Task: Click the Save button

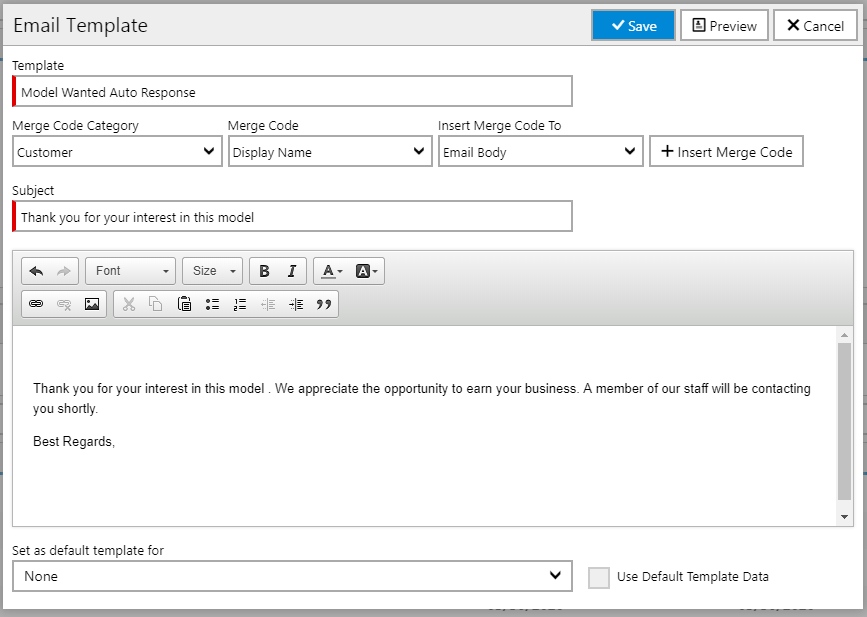Action: point(633,25)
